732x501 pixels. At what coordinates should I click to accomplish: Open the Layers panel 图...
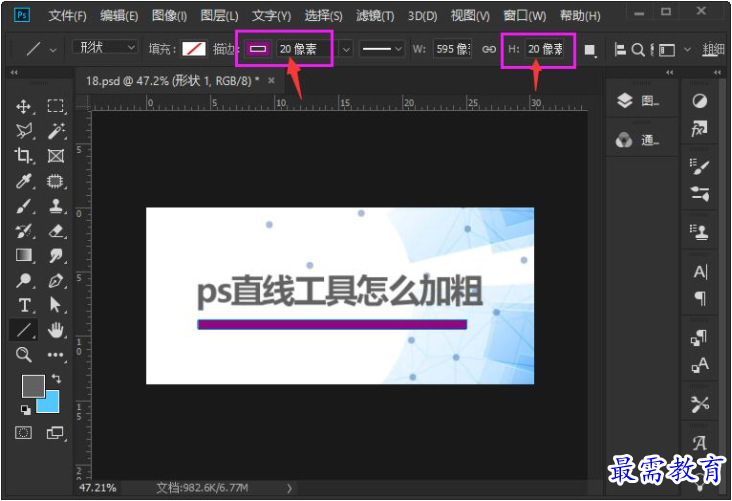pyautogui.click(x=638, y=100)
